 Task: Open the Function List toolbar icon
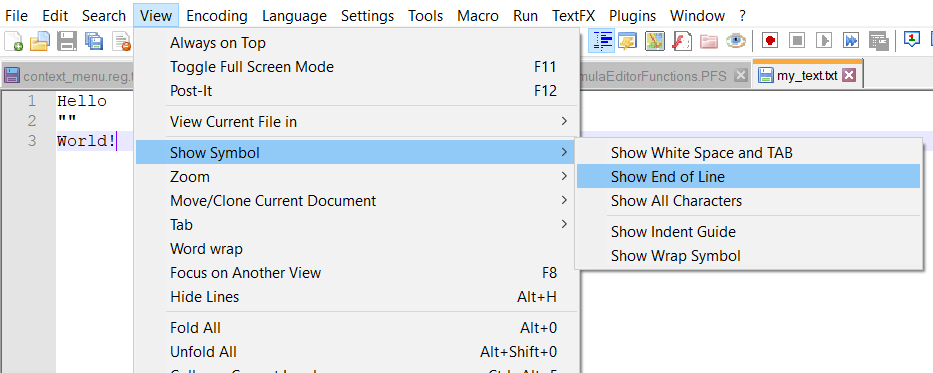click(682, 41)
